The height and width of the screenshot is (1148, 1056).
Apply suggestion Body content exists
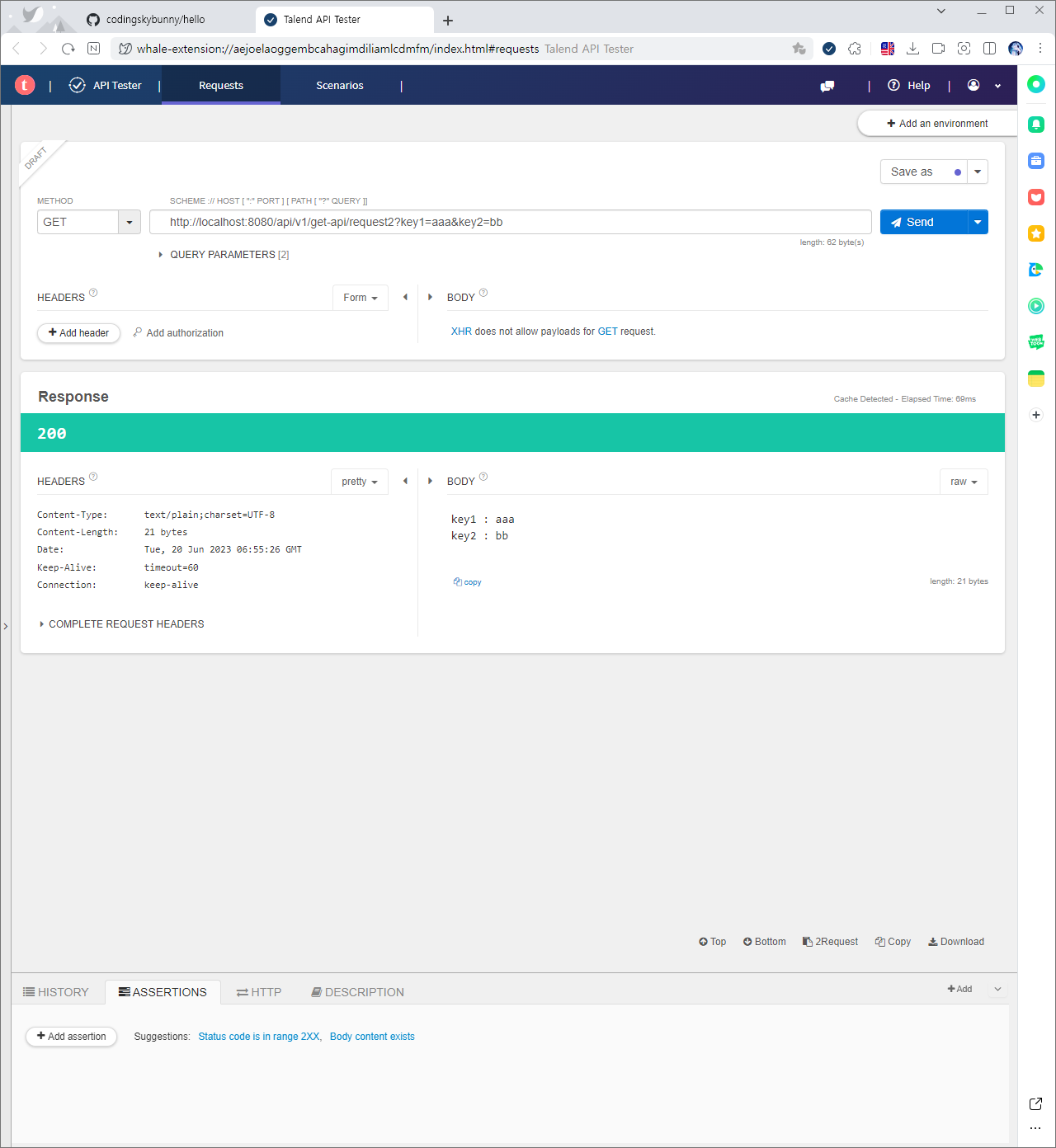(372, 1037)
